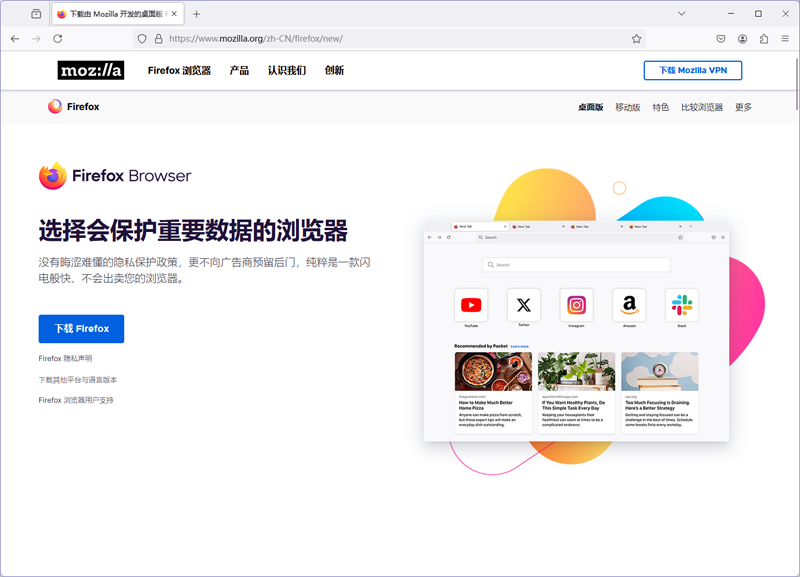Click the 下载 Firefox button
Screen dimensions: 800x577
(81, 329)
